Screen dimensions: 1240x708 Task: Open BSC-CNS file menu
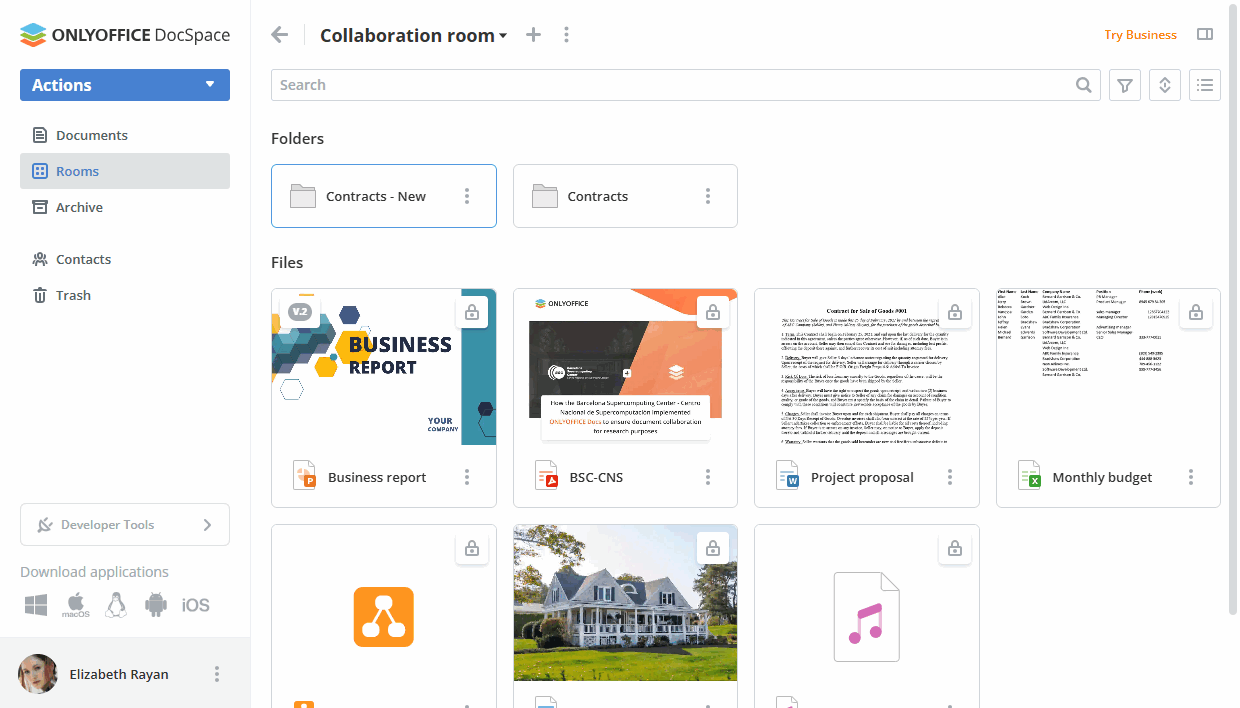pos(708,477)
